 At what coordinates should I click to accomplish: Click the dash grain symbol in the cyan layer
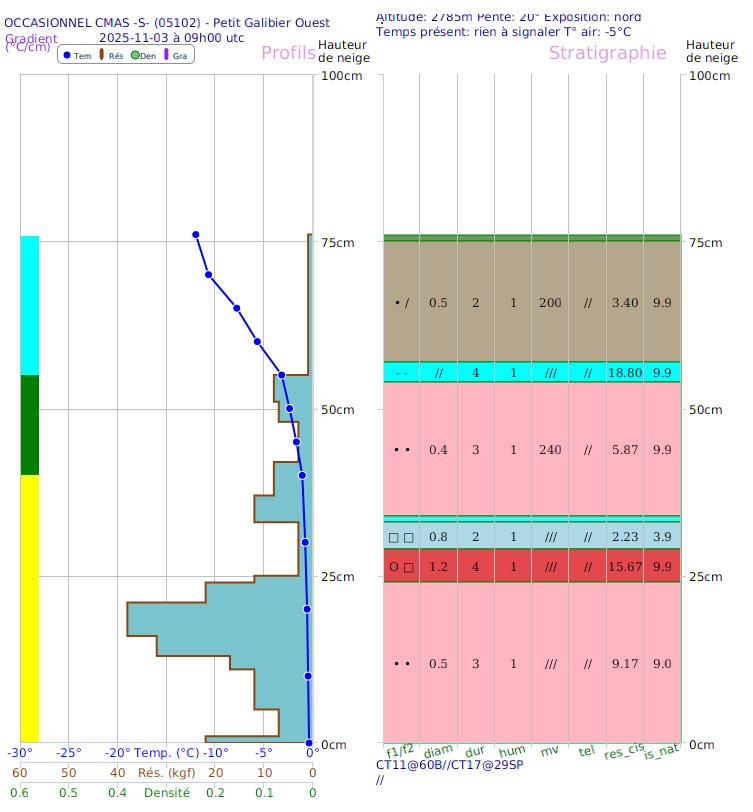click(401, 373)
